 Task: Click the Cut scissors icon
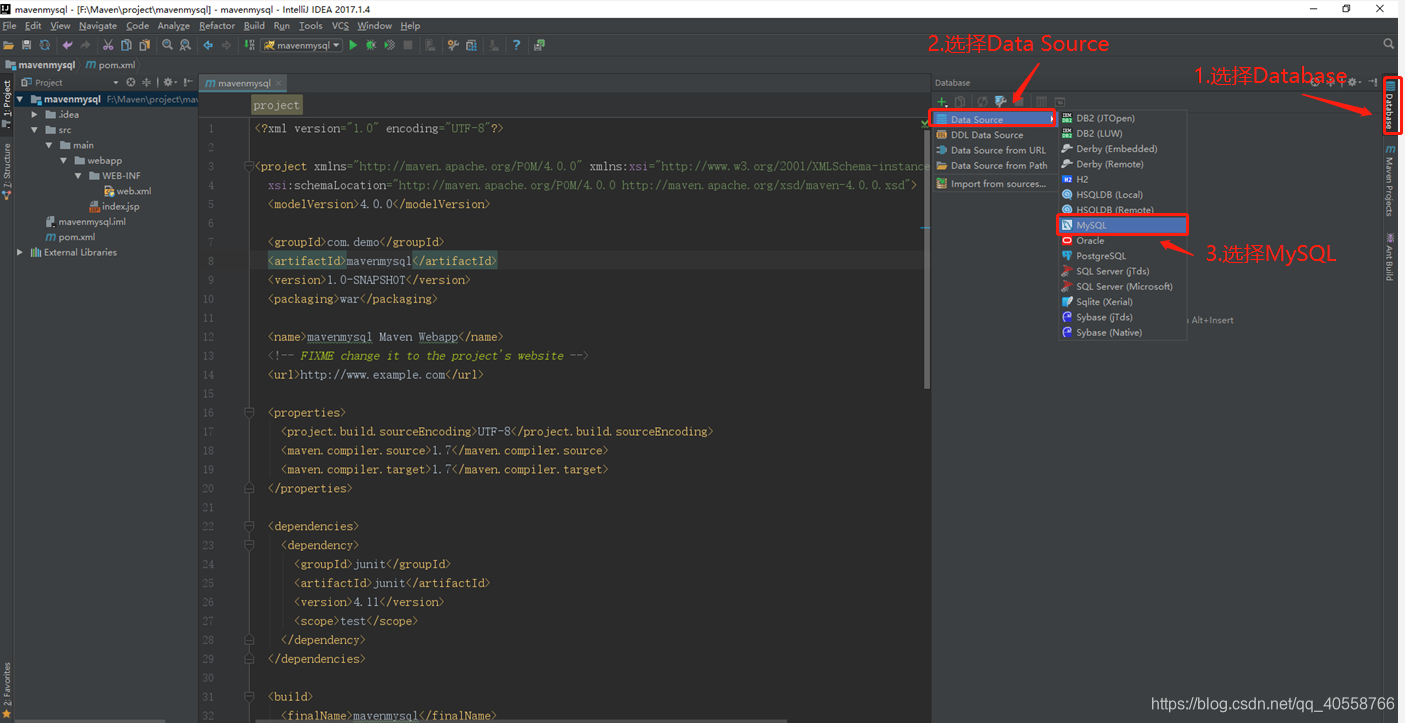click(108, 45)
